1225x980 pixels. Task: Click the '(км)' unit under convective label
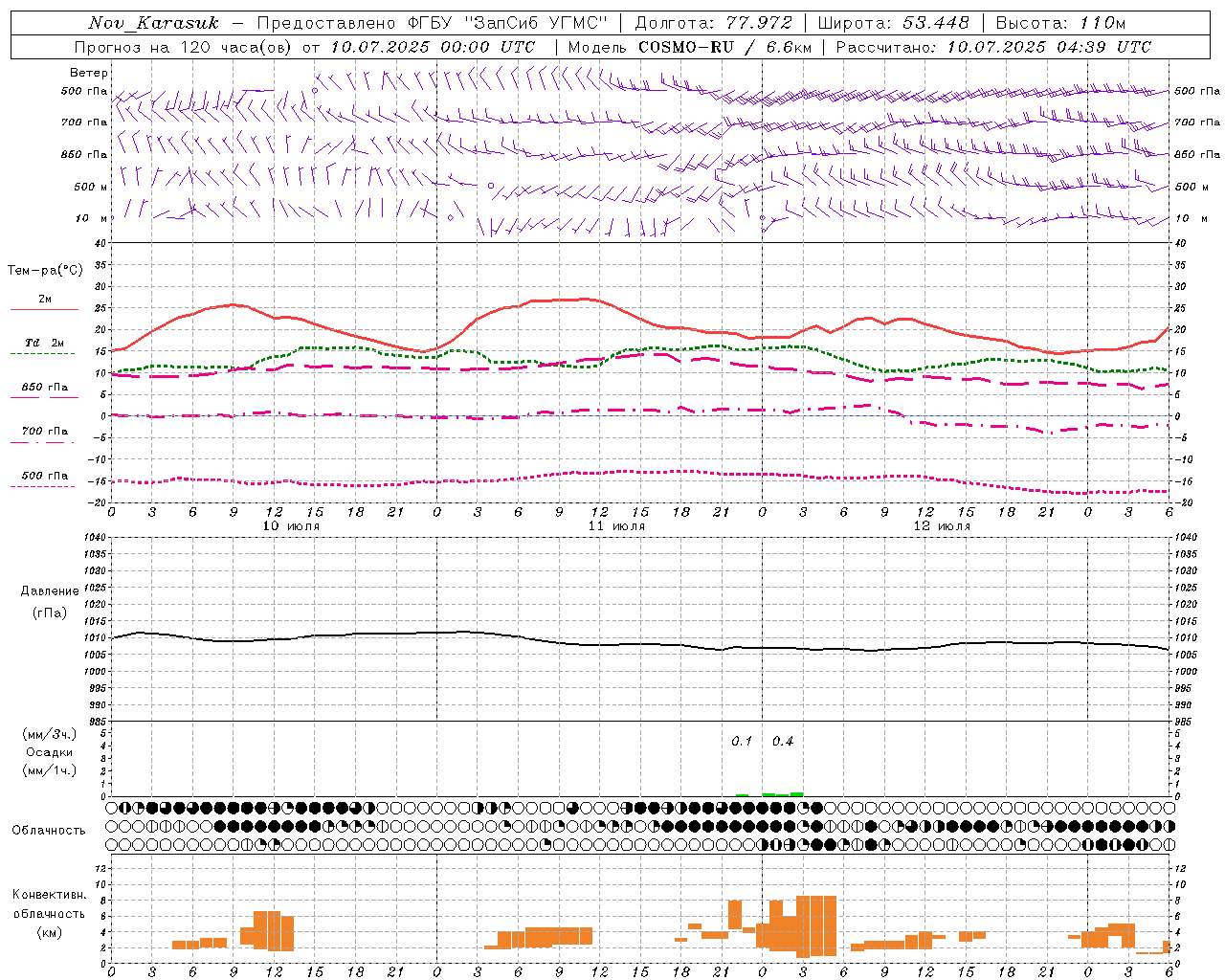tap(50, 932)
